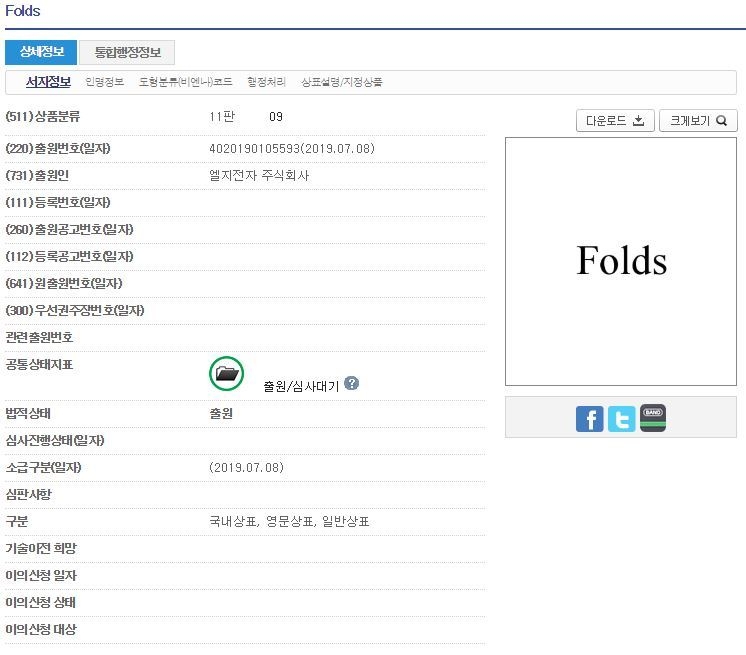The image size is (746, 655).
Task: Click the Folds trademark image
Action: (x=621, y=261)
